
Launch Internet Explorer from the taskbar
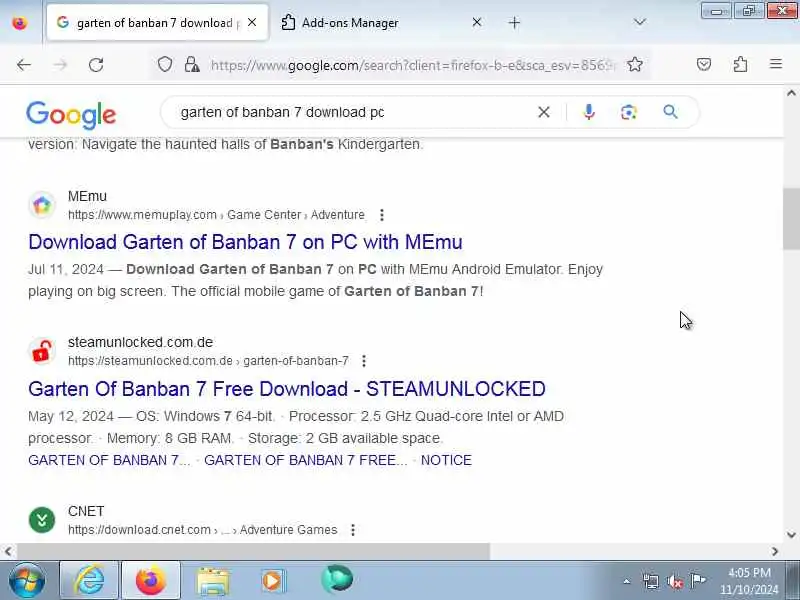coord(89,580)
